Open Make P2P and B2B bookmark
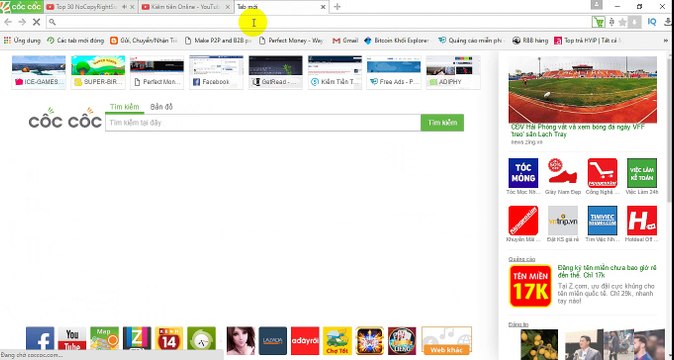The height and width of the screenshot is (360, 674). (x=218, y=40)
